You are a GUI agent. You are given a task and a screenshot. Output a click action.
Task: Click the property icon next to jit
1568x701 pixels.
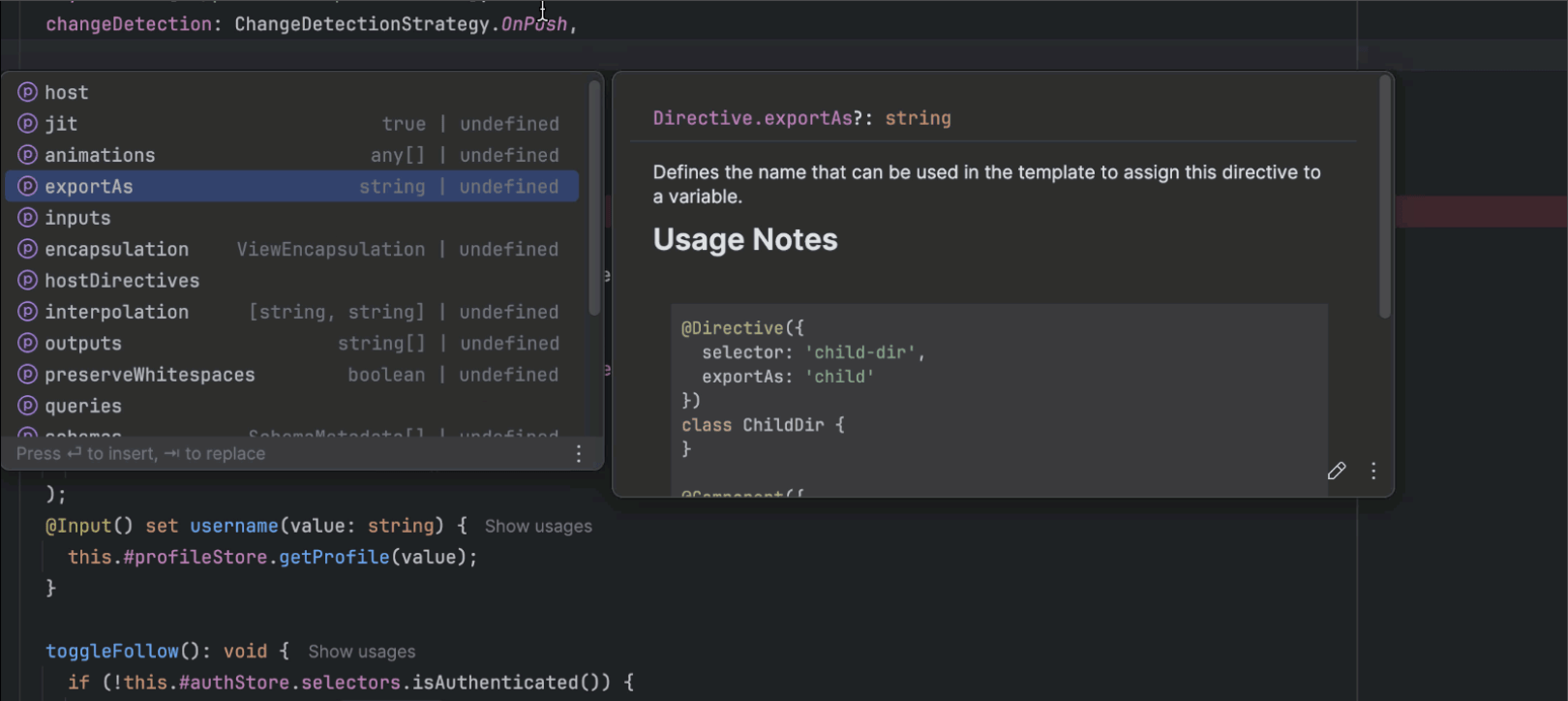coord(28,124)
